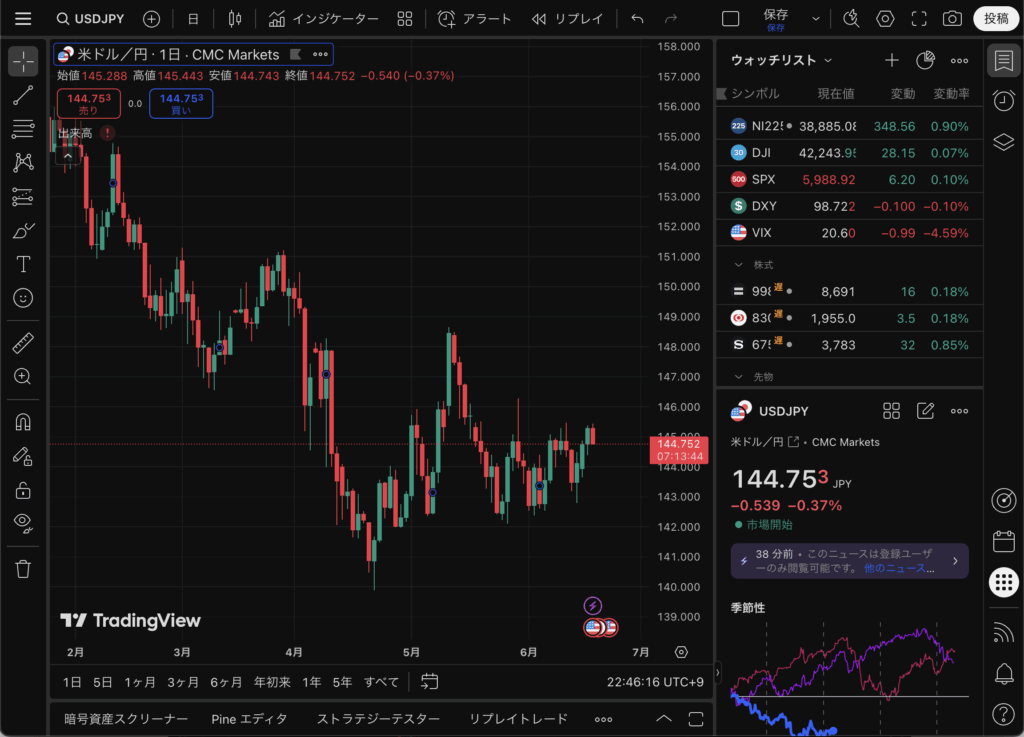Open the alerts clock icon in right sidebar
Screen dimensions: 1024x737
tap(1004, 100)
